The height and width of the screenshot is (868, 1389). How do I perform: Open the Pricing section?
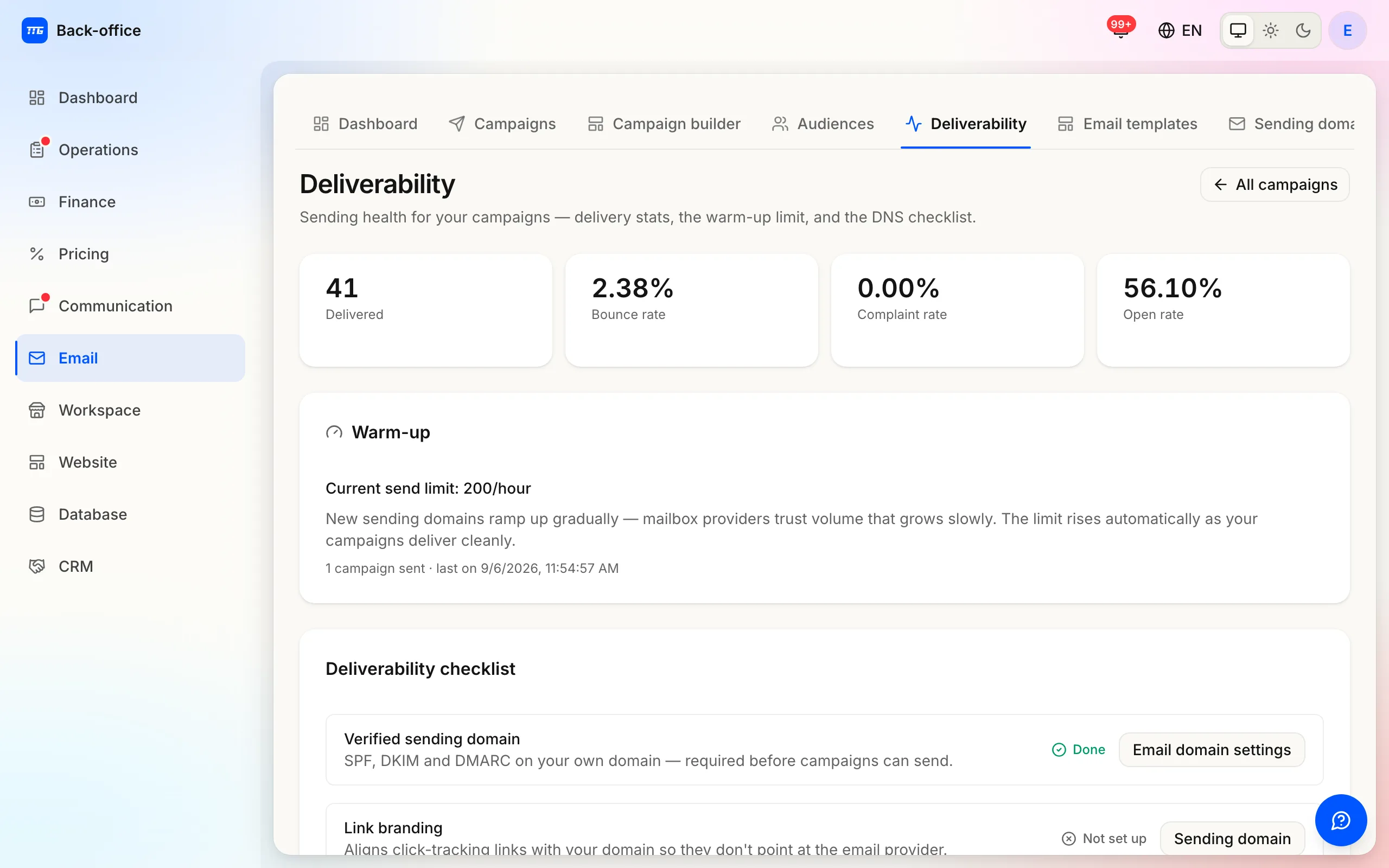[131, 254]
